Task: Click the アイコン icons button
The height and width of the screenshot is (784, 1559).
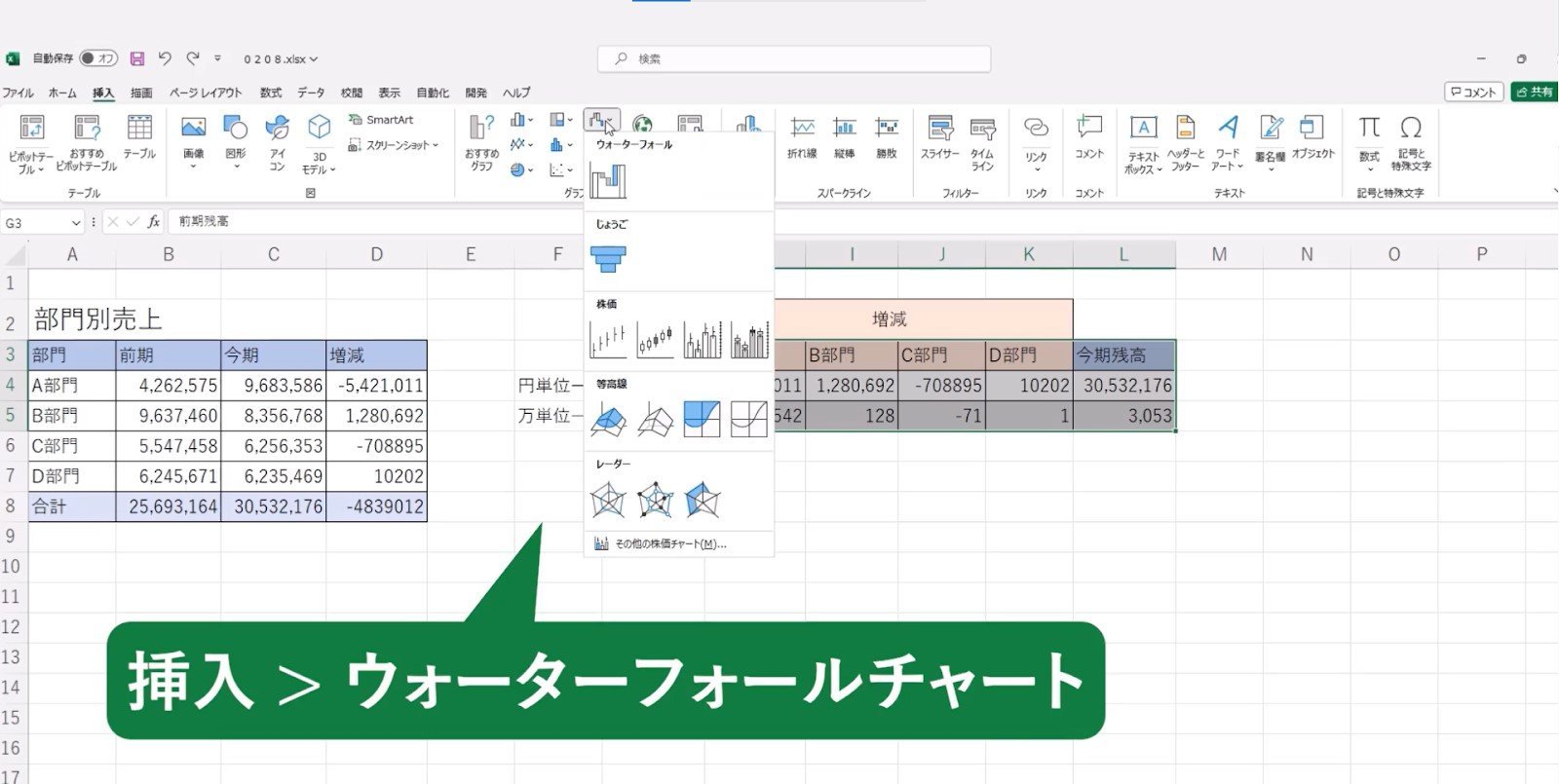Action: pos(277,142)
